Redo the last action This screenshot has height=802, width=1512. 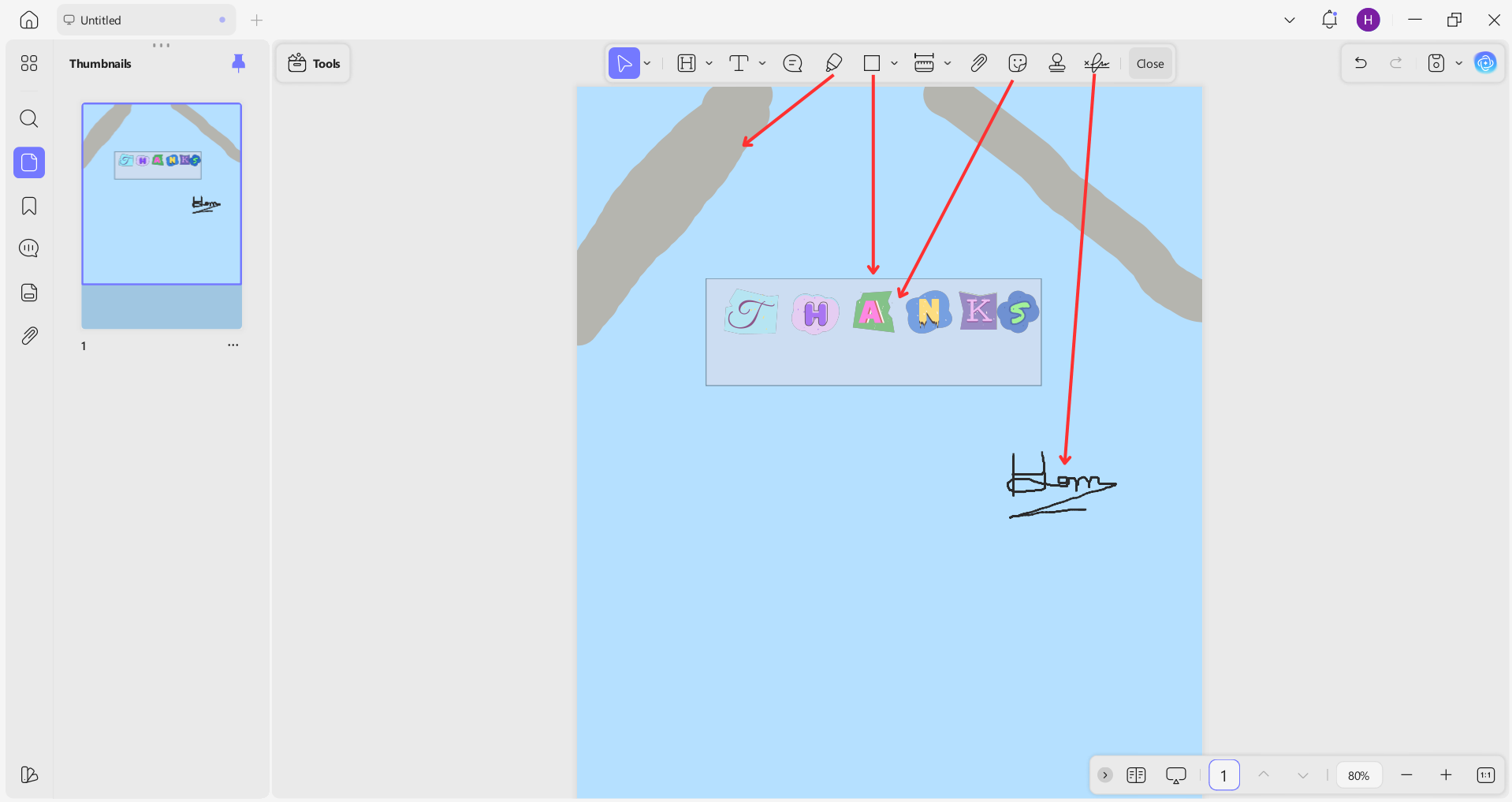[x=1396, y=63]
